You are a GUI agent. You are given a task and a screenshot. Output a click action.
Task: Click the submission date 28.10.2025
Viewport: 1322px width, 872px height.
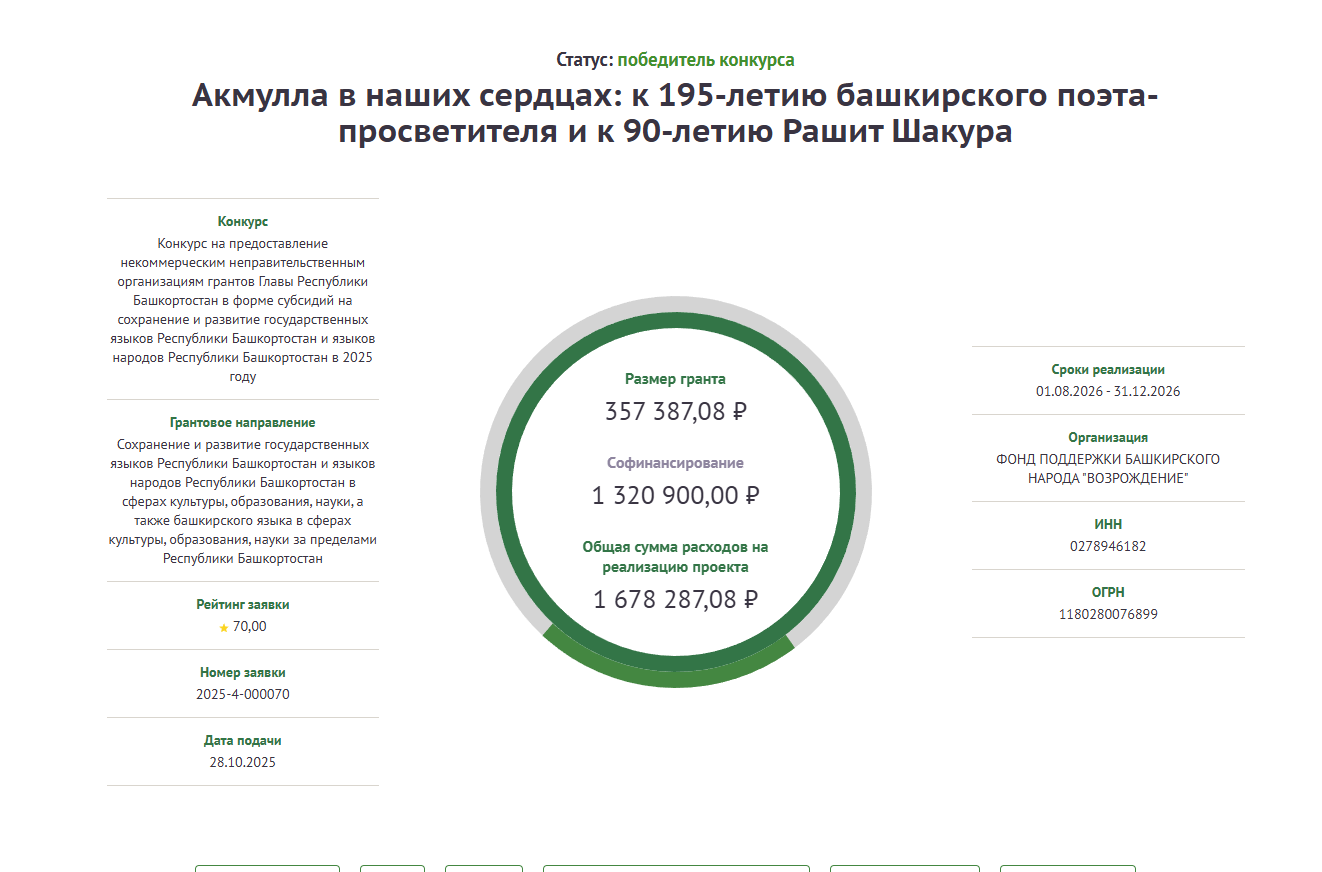pyautogui.click(x=243, y=762)
